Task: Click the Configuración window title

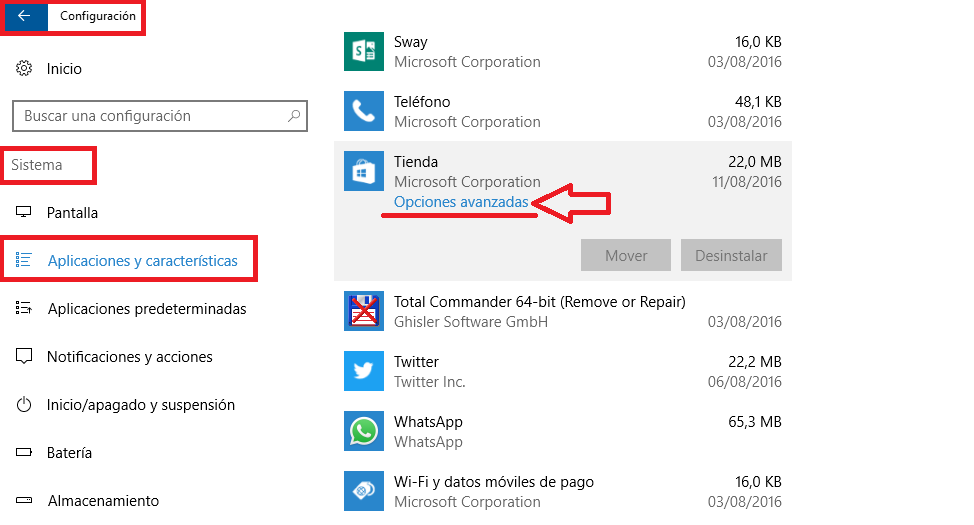Action: pos(98,16)
